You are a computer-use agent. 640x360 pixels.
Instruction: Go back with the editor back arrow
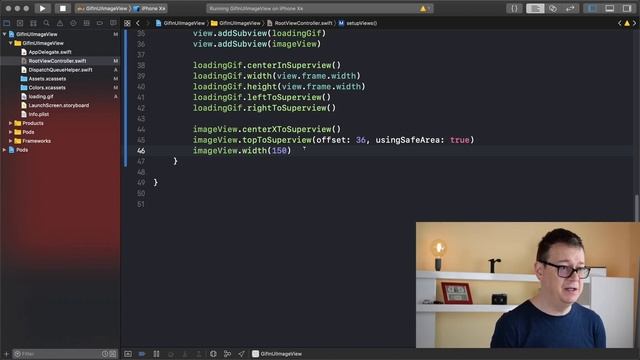(138, 23)
